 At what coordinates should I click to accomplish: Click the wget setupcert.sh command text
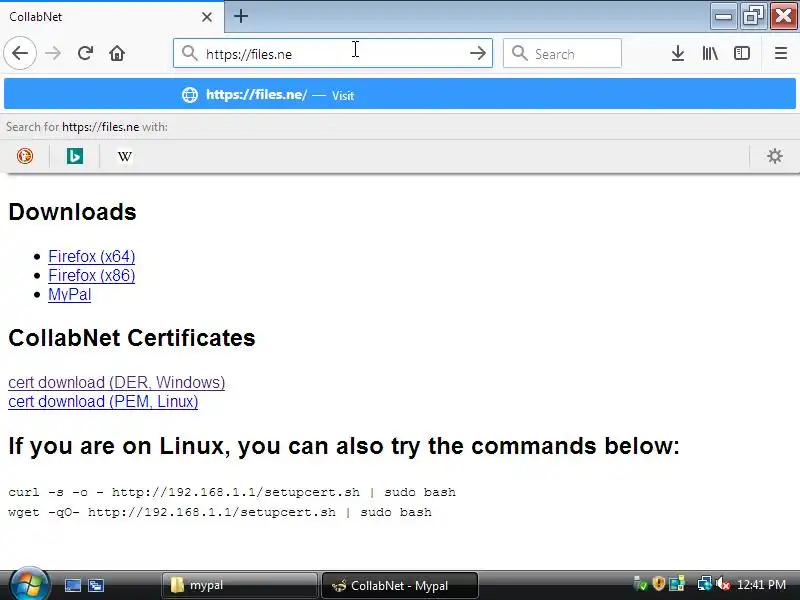tap(220, 512)
